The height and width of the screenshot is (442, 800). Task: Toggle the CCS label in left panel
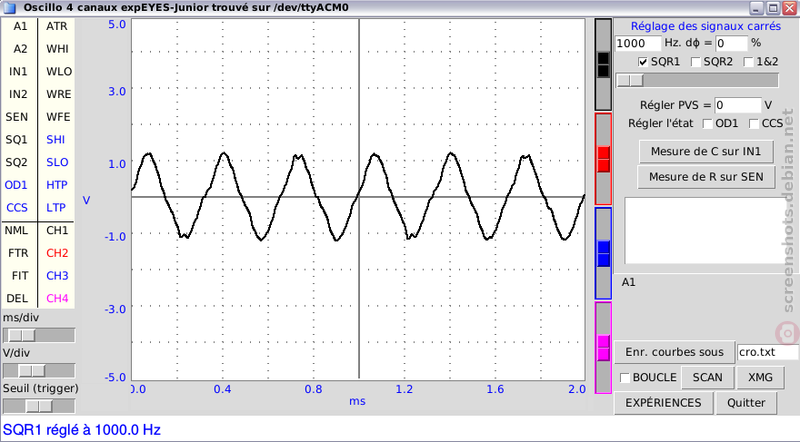click(x=17, y=208)
